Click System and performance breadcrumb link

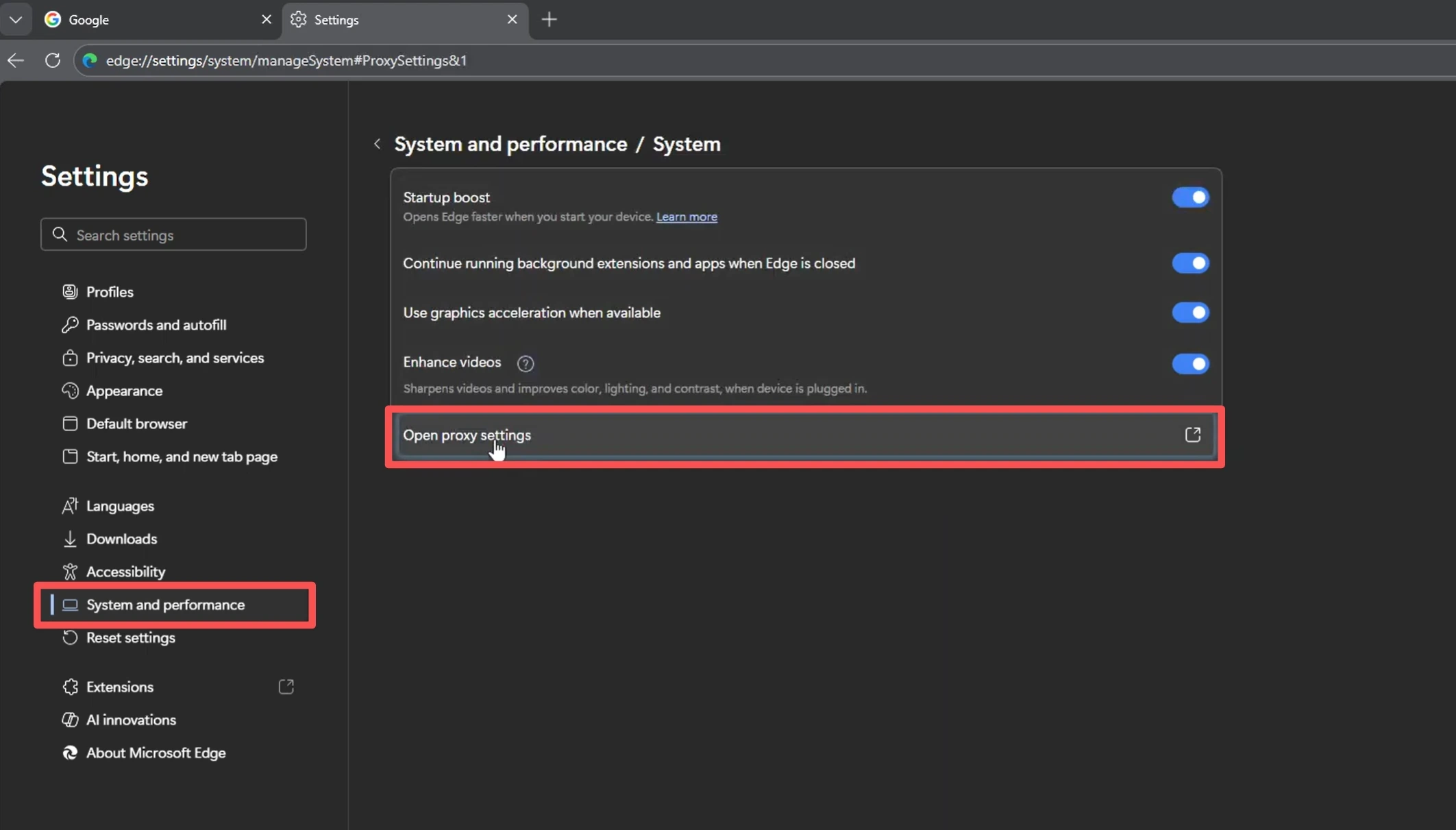tap(510, 144)
